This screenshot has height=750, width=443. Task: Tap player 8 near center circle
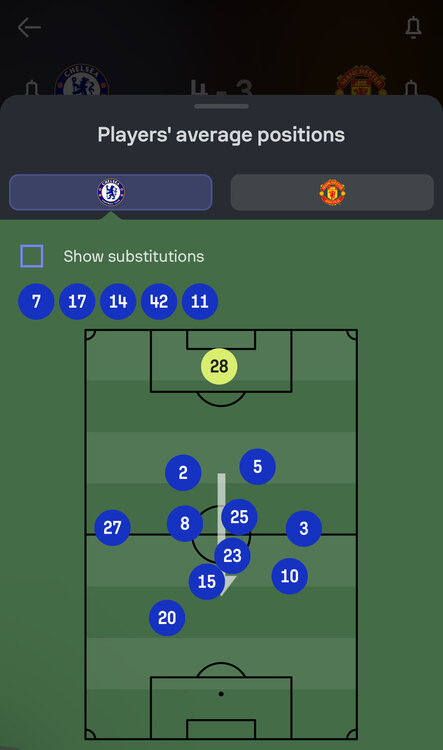pos(185,523)
